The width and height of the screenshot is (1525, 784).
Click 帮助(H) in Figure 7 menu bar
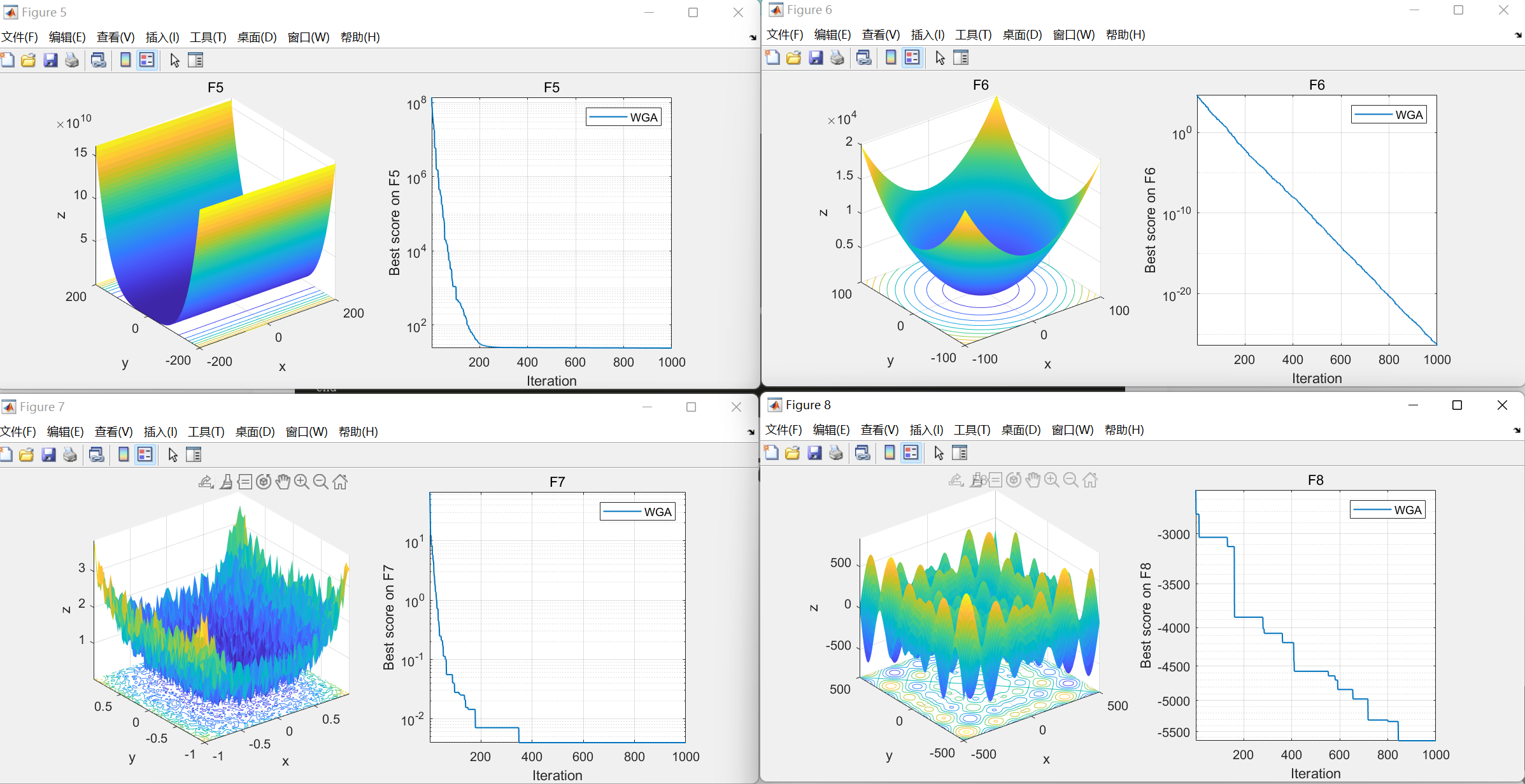coord(358,431)
